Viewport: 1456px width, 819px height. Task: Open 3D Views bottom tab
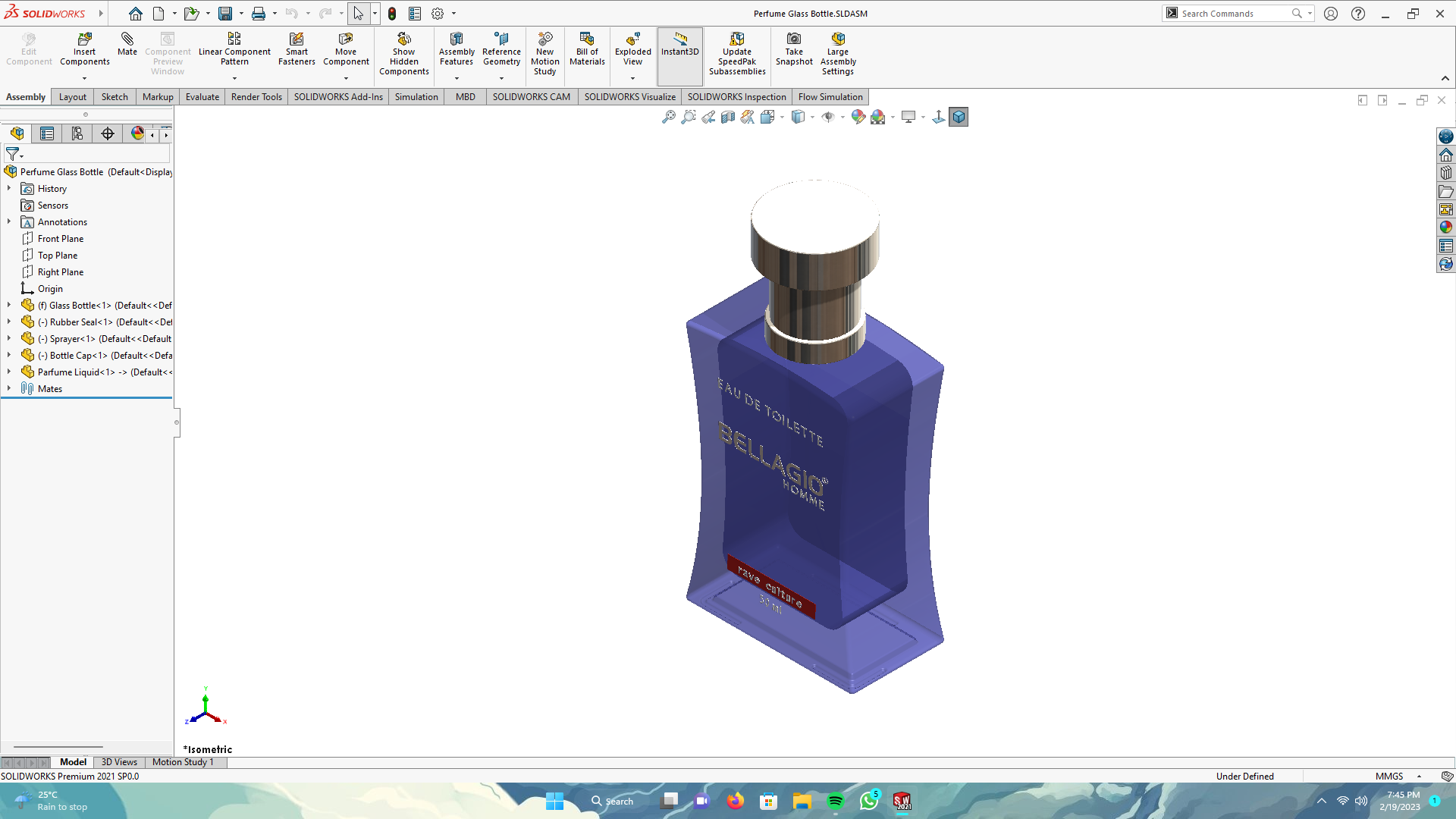(119, 762)
